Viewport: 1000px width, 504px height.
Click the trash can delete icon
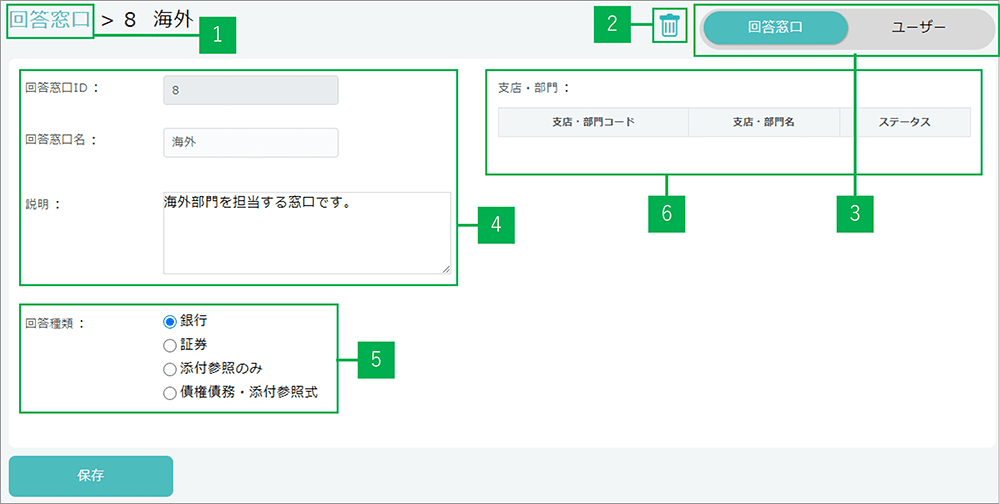click(x=669, y=26)
